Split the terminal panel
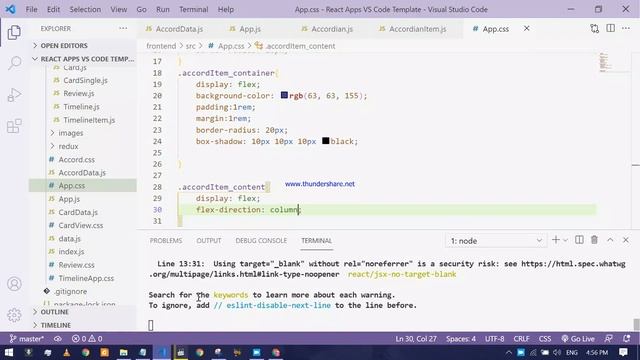Screen dimensions: 640x360 579,240
